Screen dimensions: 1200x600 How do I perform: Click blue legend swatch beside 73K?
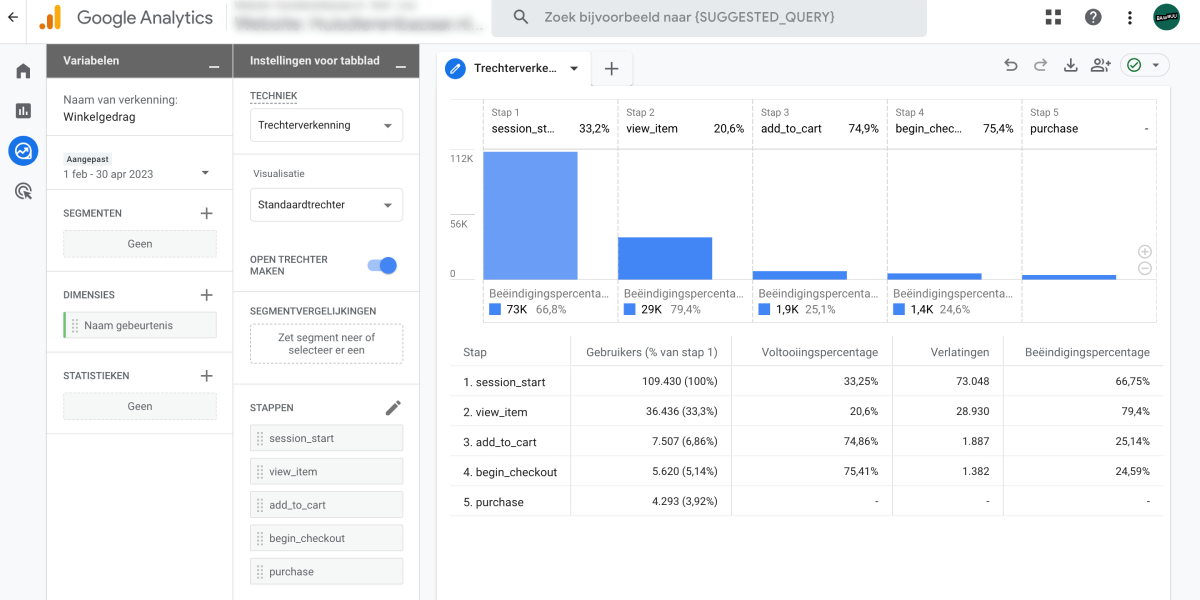click(x=495, y=310)
